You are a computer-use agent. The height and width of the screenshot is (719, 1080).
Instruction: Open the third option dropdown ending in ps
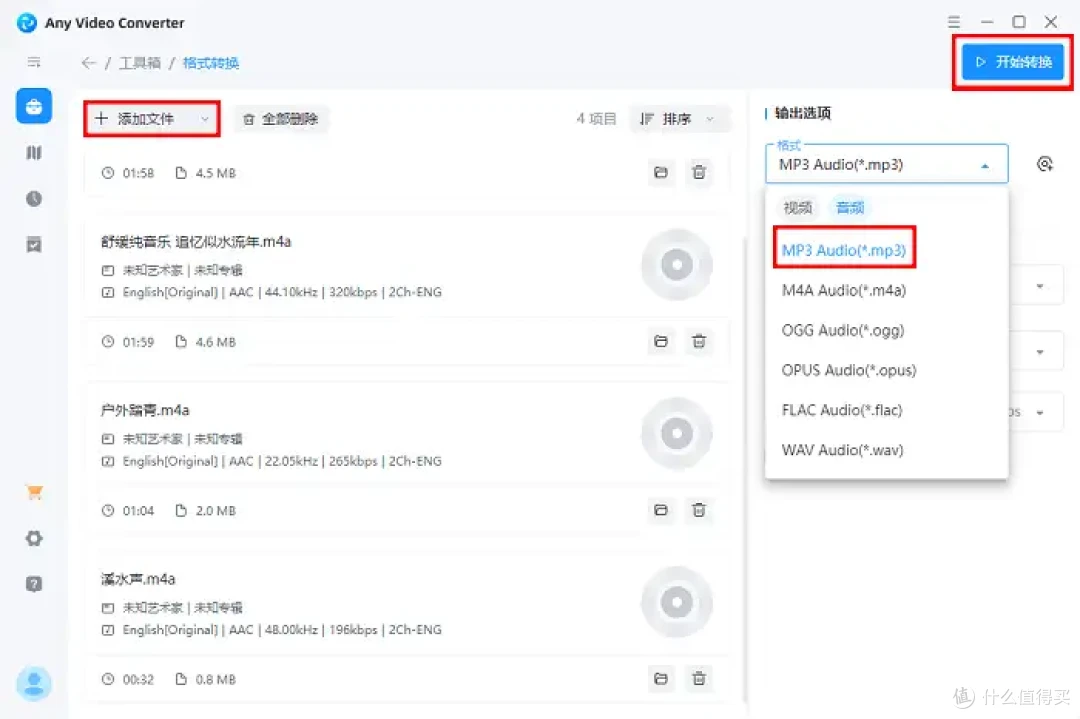[x=1039, y=413]
